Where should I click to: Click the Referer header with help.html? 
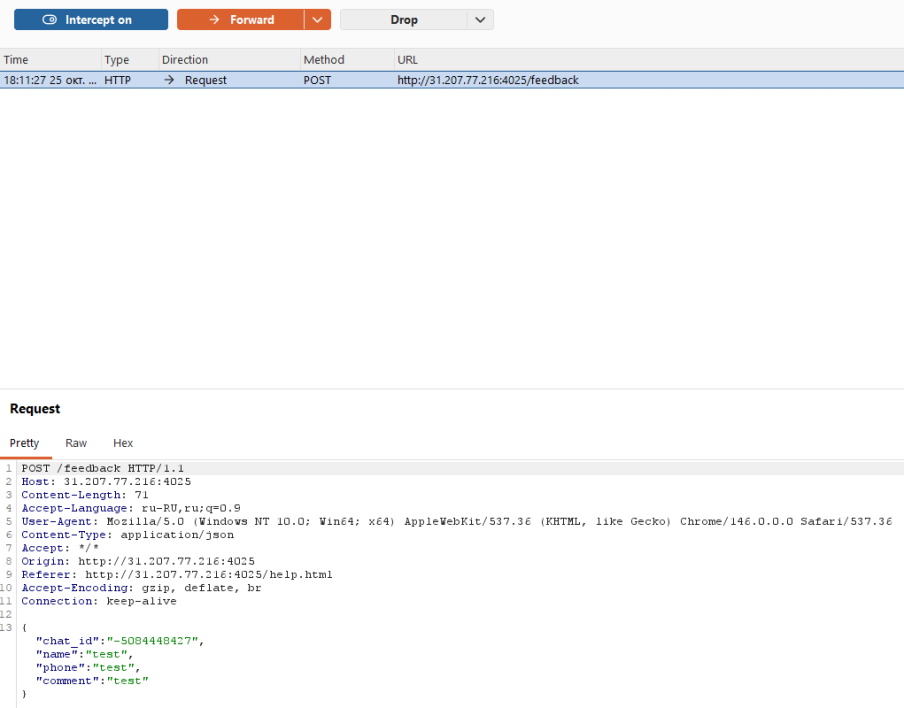(x=177, y=574)
